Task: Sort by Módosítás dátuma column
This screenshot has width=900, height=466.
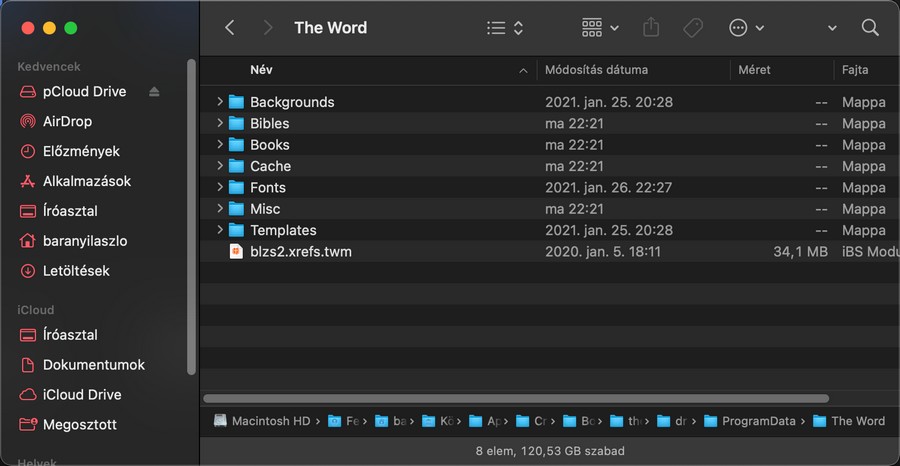Action: pyautogui.click(x=596, y=70)
